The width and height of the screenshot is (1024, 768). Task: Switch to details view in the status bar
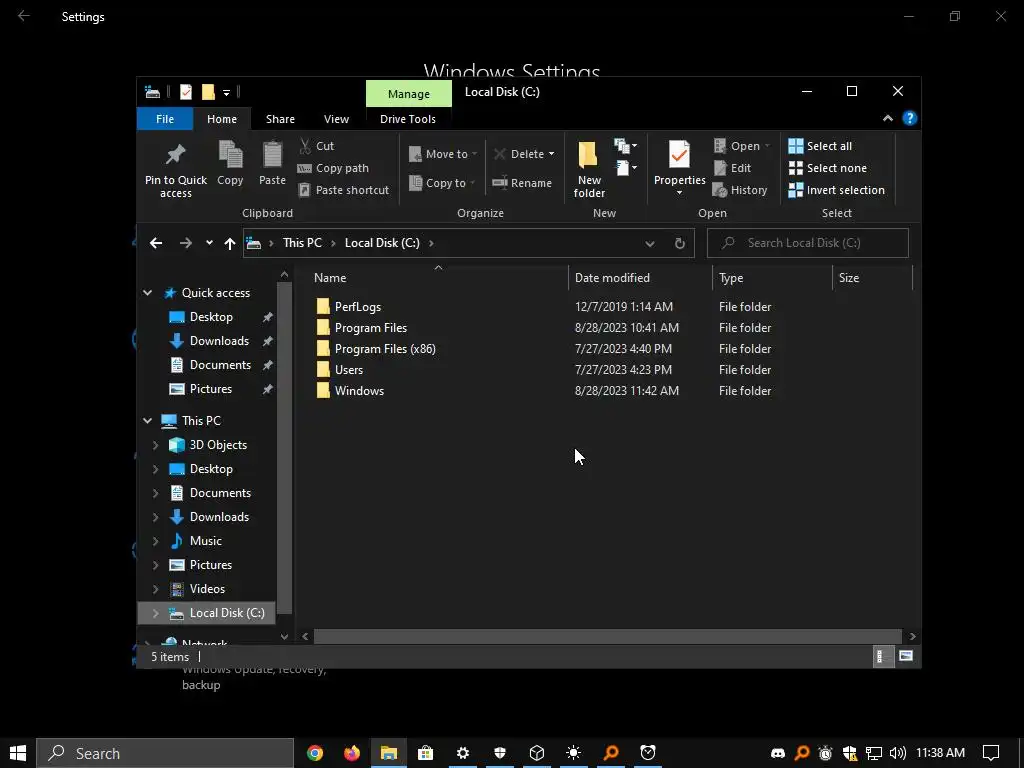[x=882, y=656]
